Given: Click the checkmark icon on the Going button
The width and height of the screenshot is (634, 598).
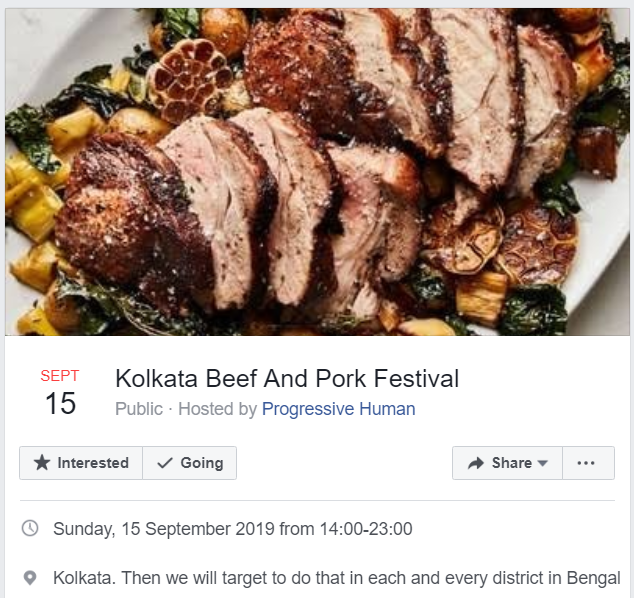Looking at the screenshot, I should point(164,463).
